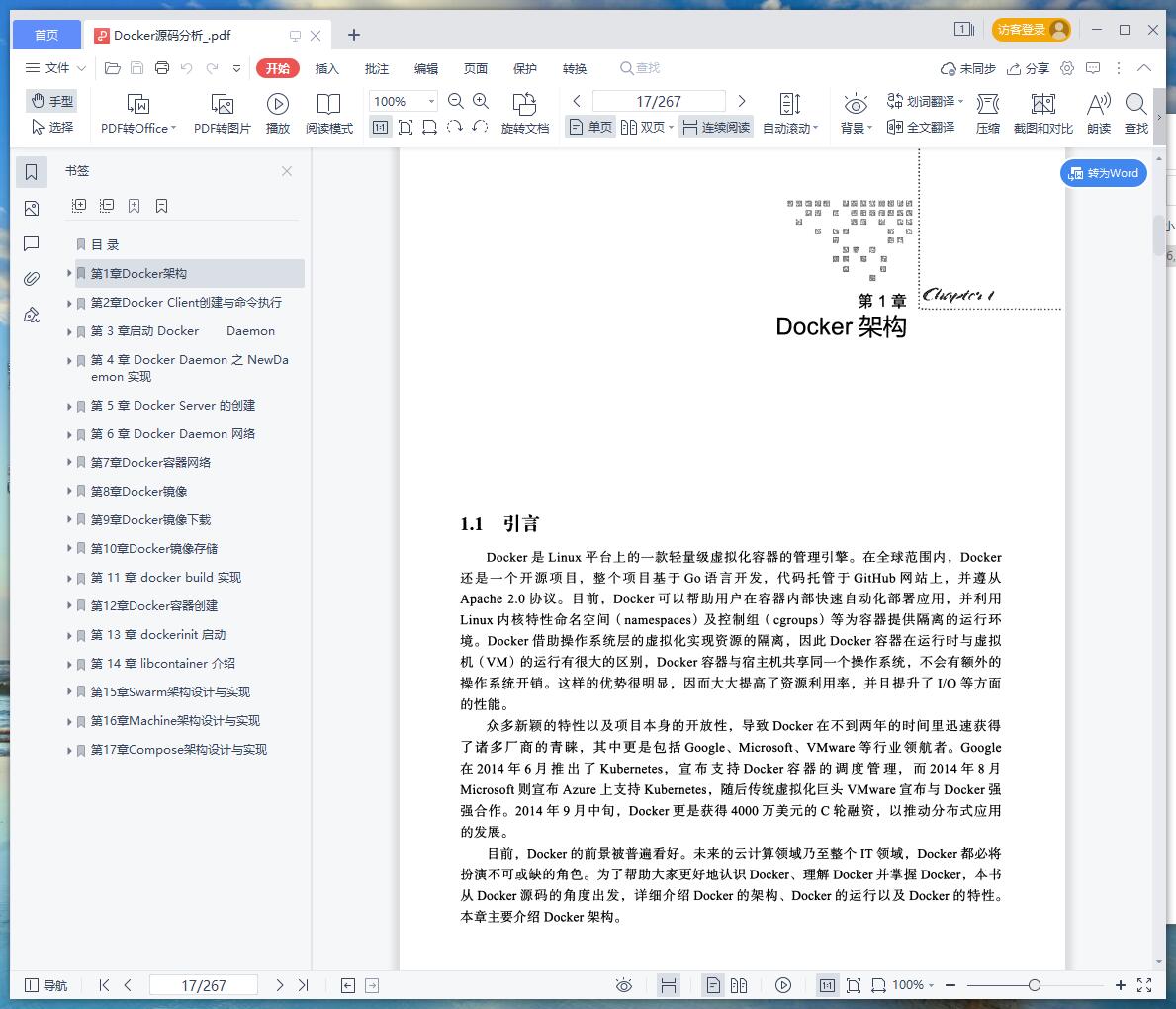The image size is (1176, 1009).
Task: Expand 第7章Docker容器网络 bookmark
Action: coord(69,463)
